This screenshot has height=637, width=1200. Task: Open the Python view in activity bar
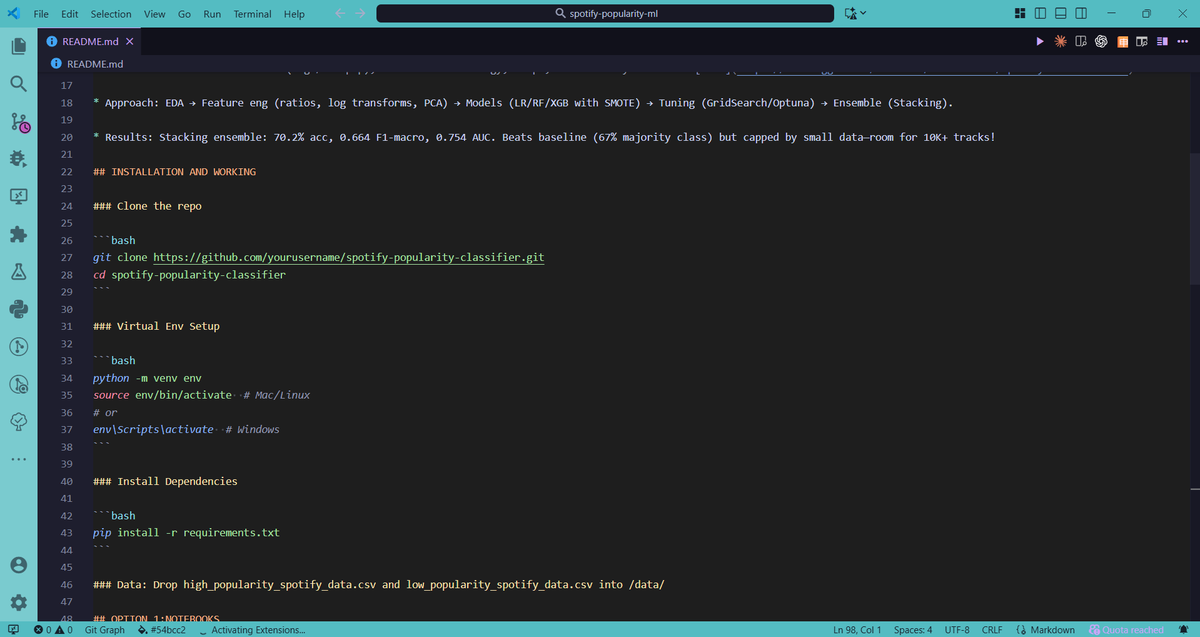click(18, 309)
